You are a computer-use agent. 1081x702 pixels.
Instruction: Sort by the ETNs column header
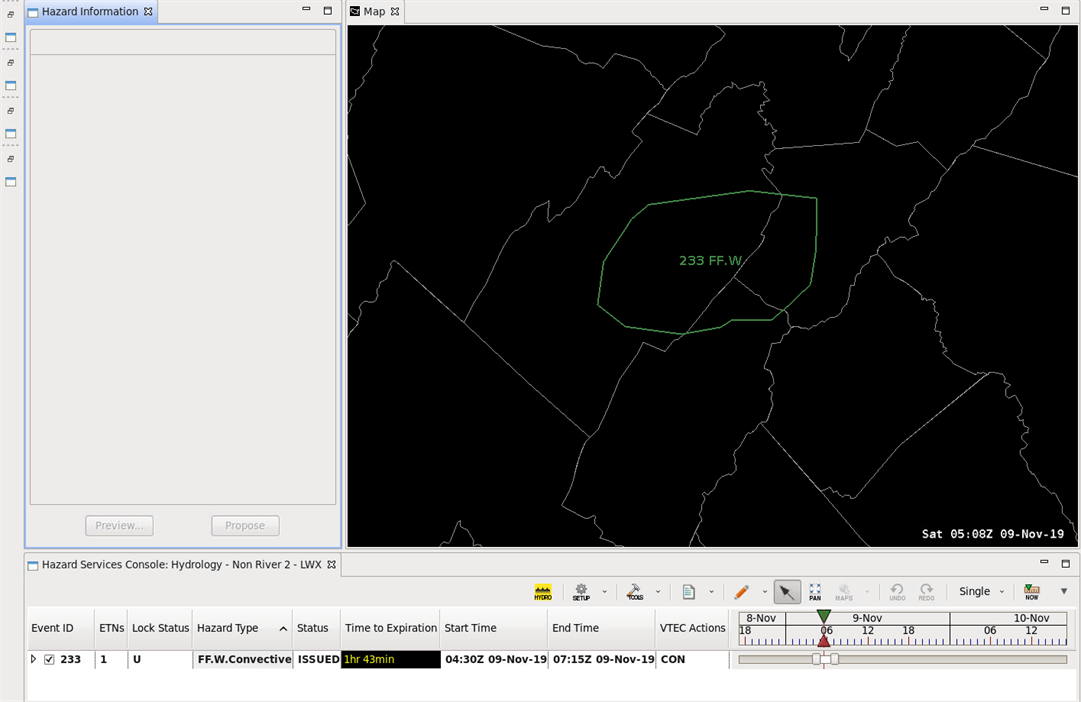click(111, 628)
